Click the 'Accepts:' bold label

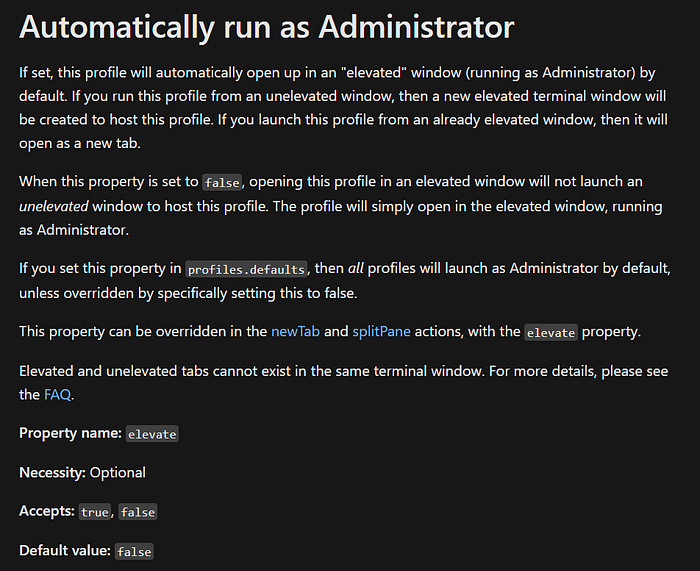pos(47,511)
